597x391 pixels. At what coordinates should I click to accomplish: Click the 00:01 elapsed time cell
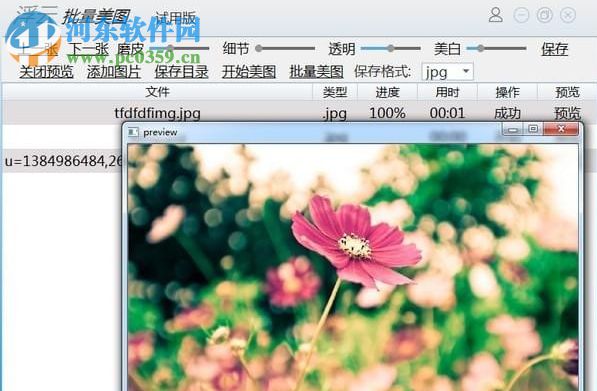point(447,113)
